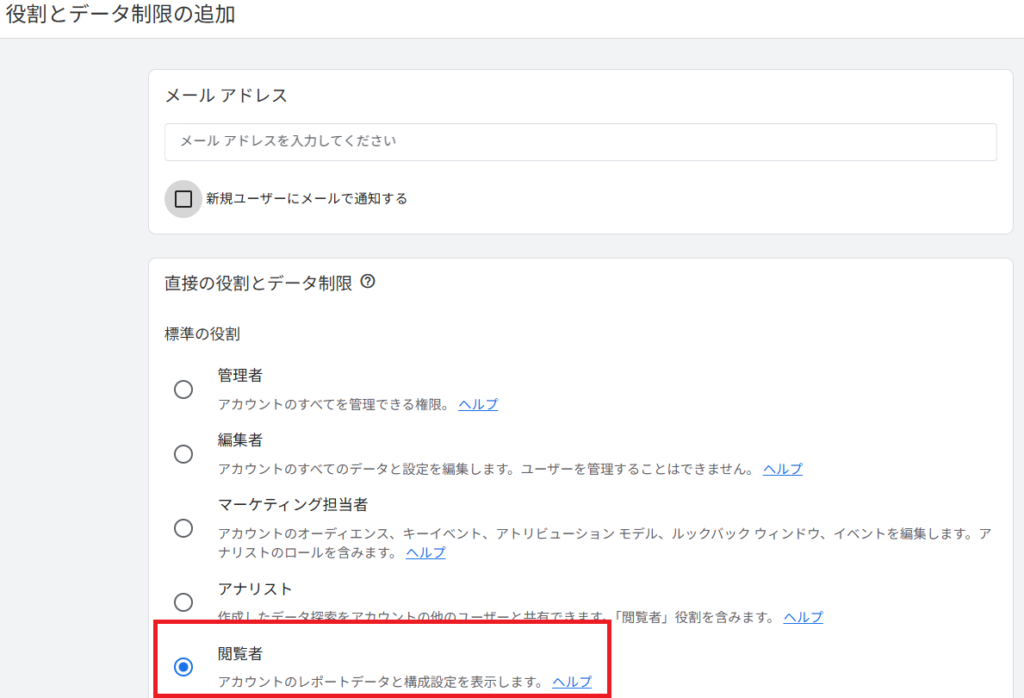Click the 新規ユーザーにメールで通知する label text

pos(306,199)
